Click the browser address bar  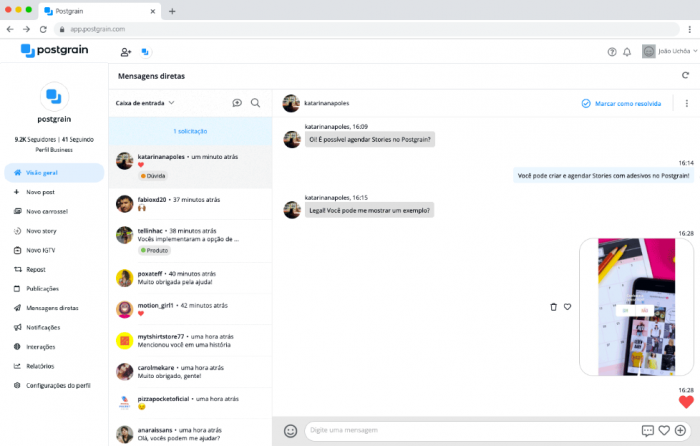click(x=366, y=29)
